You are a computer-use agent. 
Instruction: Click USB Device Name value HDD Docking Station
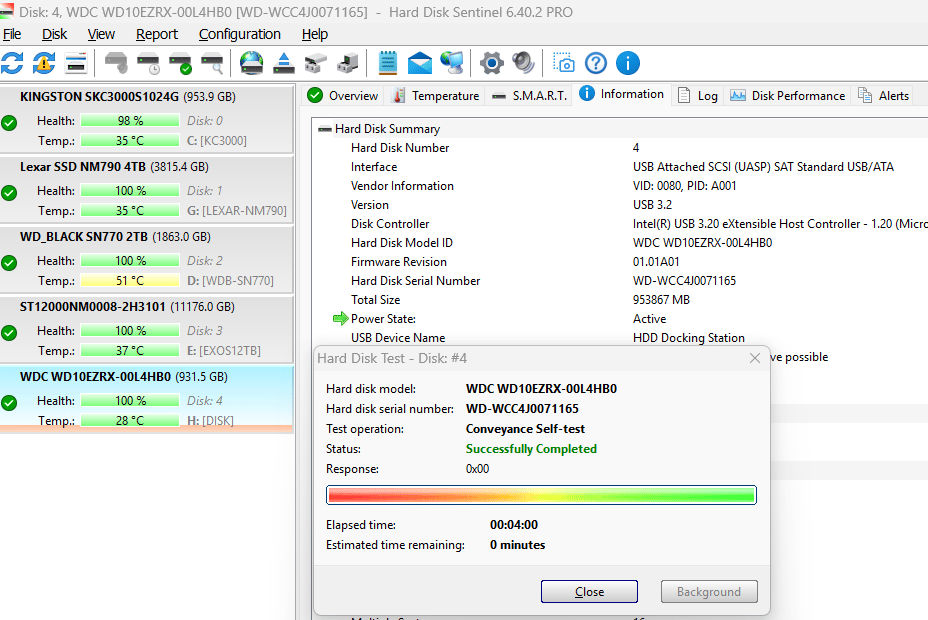689,337
